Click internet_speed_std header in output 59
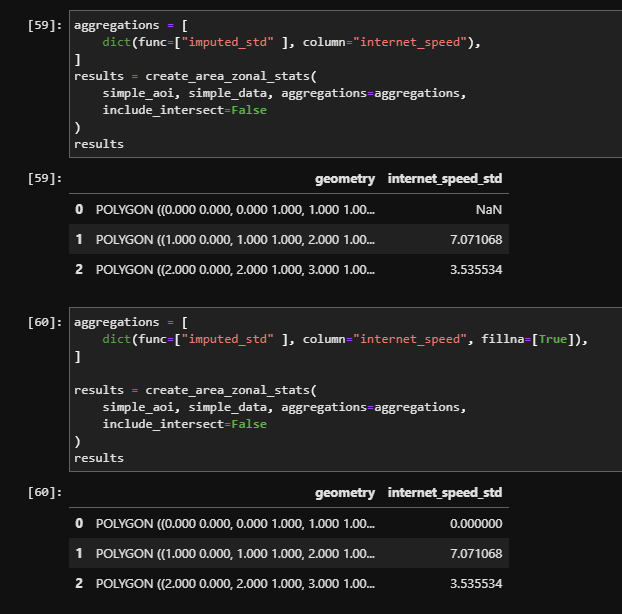 click(x=445, y=179)
